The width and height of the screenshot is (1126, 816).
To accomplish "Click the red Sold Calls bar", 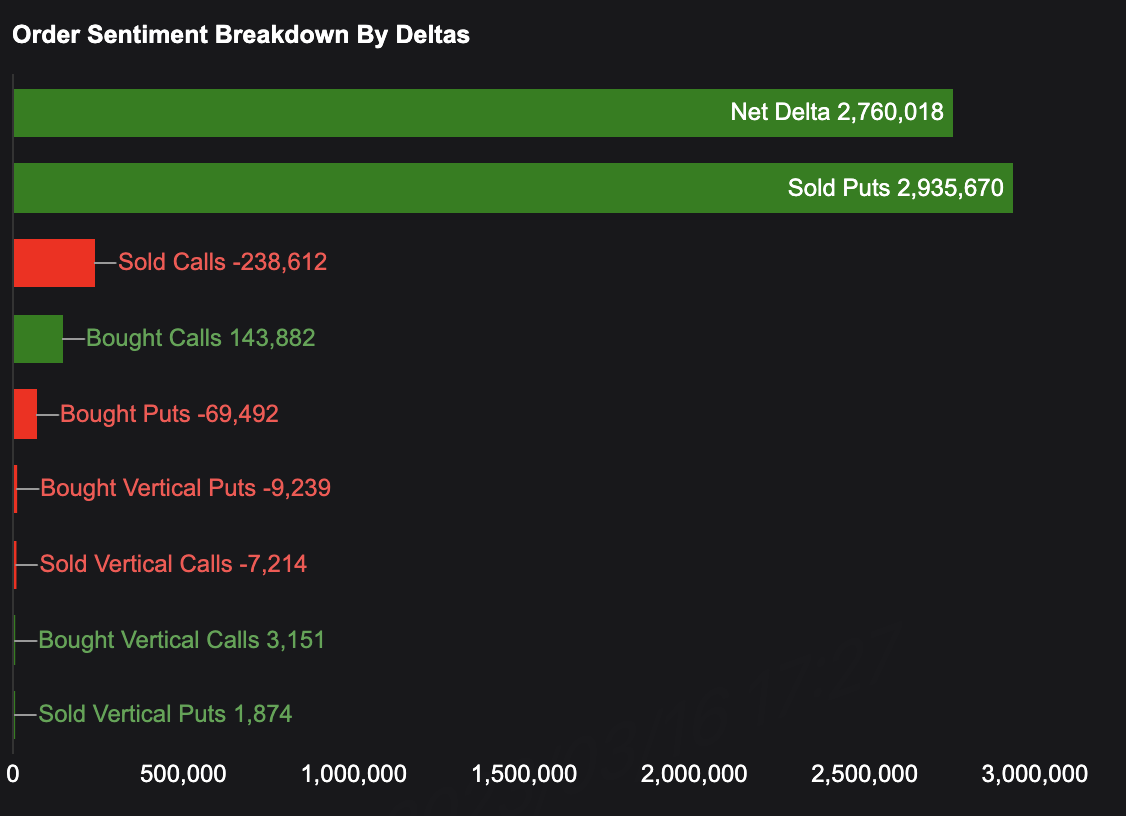I will [x=54, y=263].
